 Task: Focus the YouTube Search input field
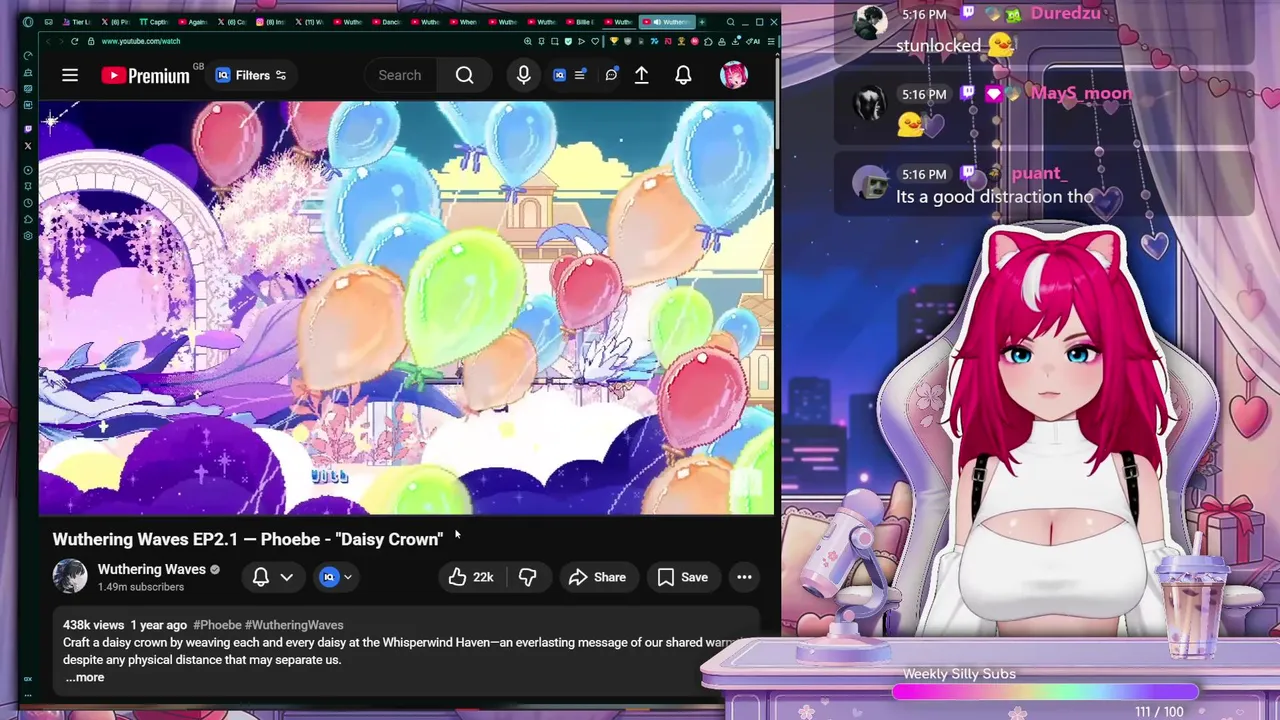coord(400,75)
